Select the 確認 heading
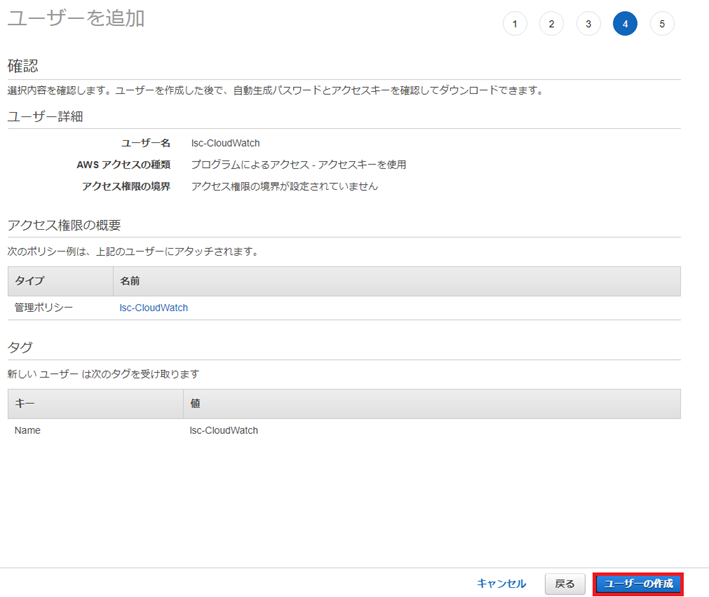709x597 pixels. (23, 66)
